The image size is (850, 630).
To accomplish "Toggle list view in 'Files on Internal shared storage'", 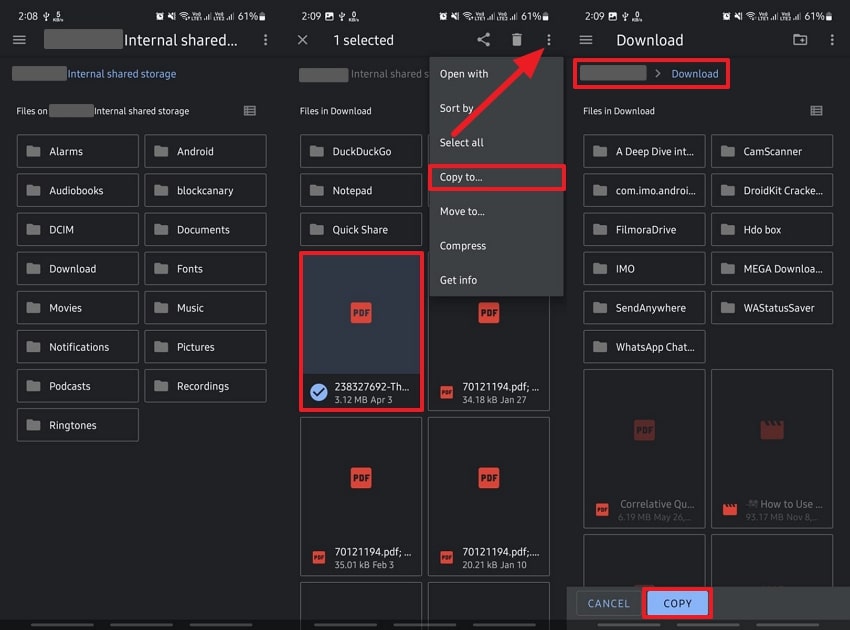I will click(250, 111).
